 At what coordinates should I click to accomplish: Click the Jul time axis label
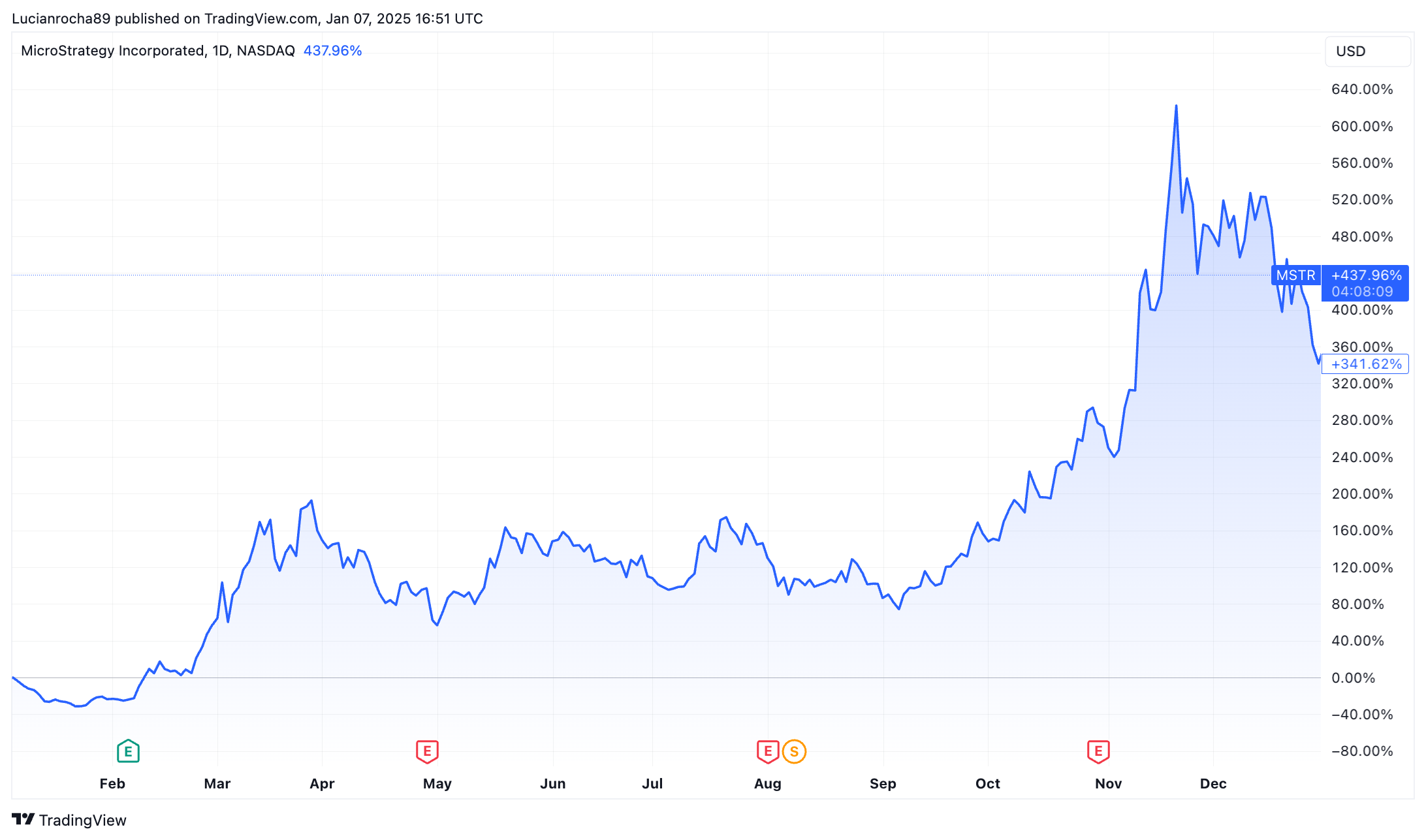click(x=652, y=784)
